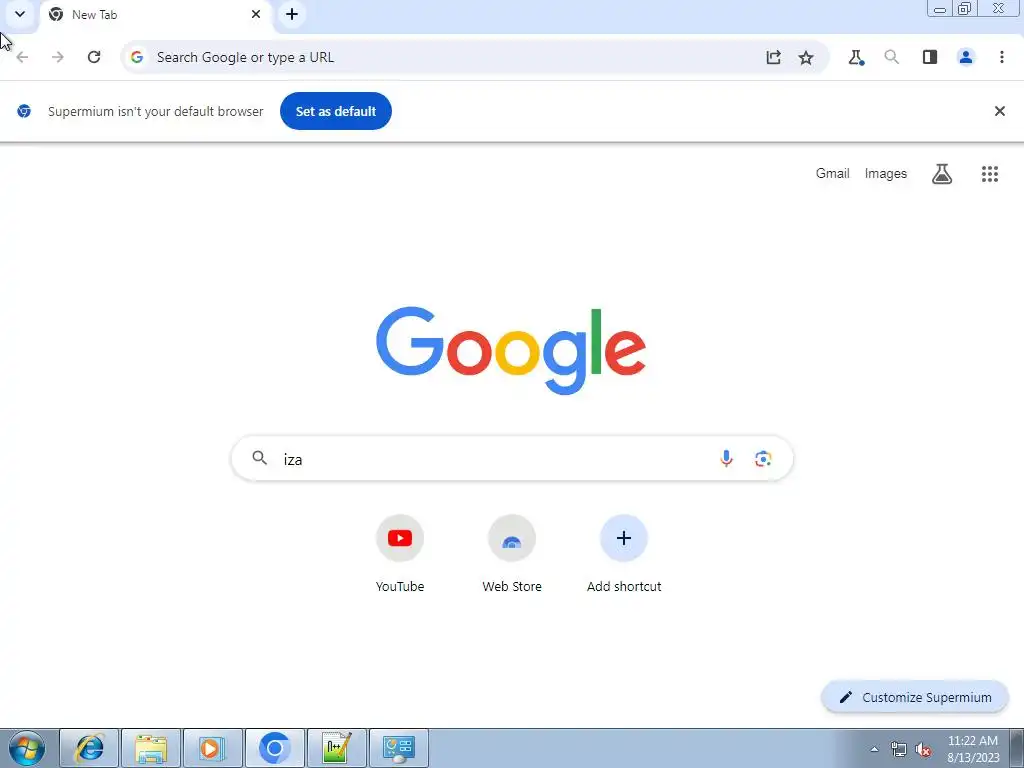Image resolution: width=1024 pixels, height=768 pixels.
Task: Open Windows Media Player from taskbar
Action: (x=212, y=748)
